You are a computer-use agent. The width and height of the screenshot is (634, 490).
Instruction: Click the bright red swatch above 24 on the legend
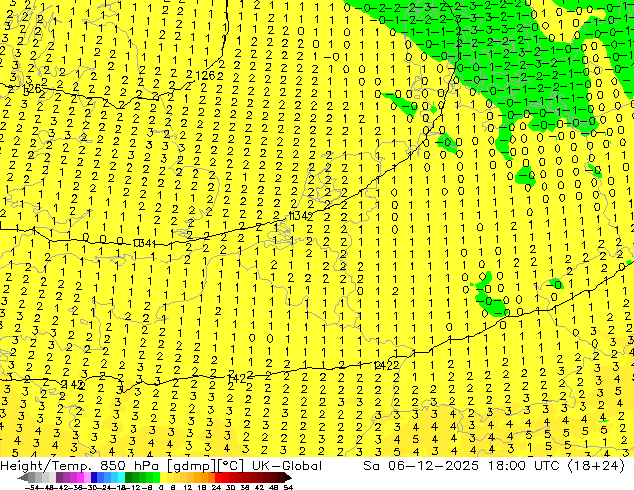[x=218, y=478]
